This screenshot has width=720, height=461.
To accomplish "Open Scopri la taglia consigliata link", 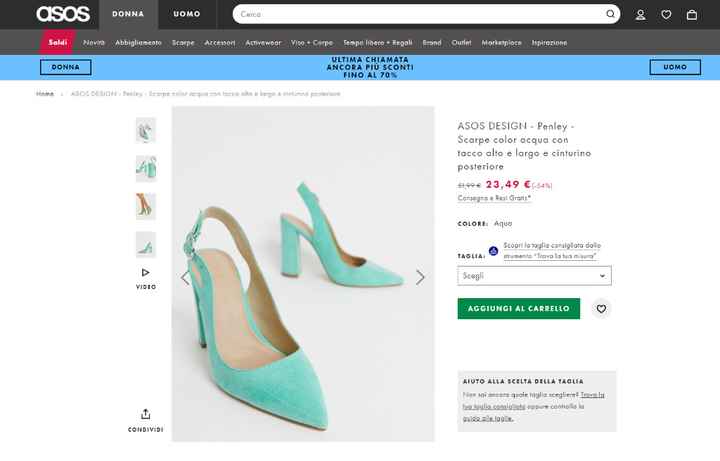I will pos(552,251).
